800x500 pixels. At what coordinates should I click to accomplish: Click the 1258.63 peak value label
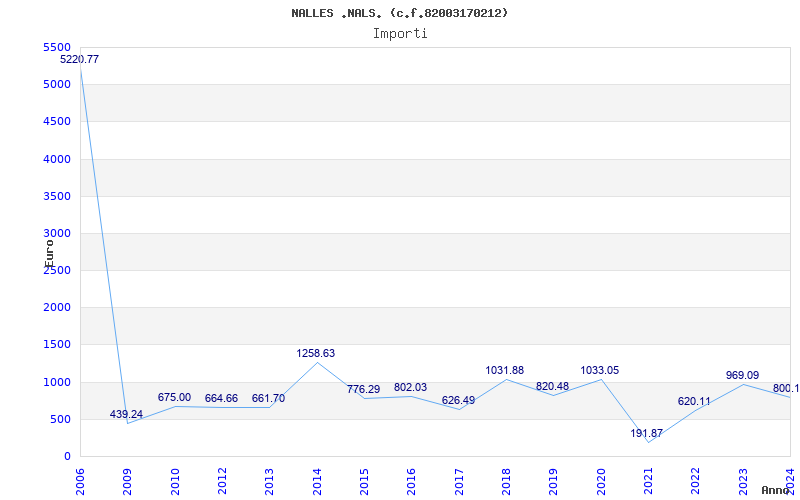[x=316, y=354]
